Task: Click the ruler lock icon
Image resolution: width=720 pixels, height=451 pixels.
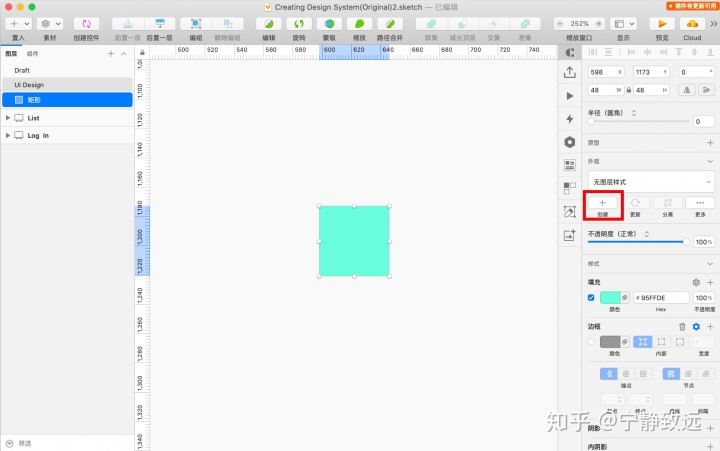Action: (142, 52)
